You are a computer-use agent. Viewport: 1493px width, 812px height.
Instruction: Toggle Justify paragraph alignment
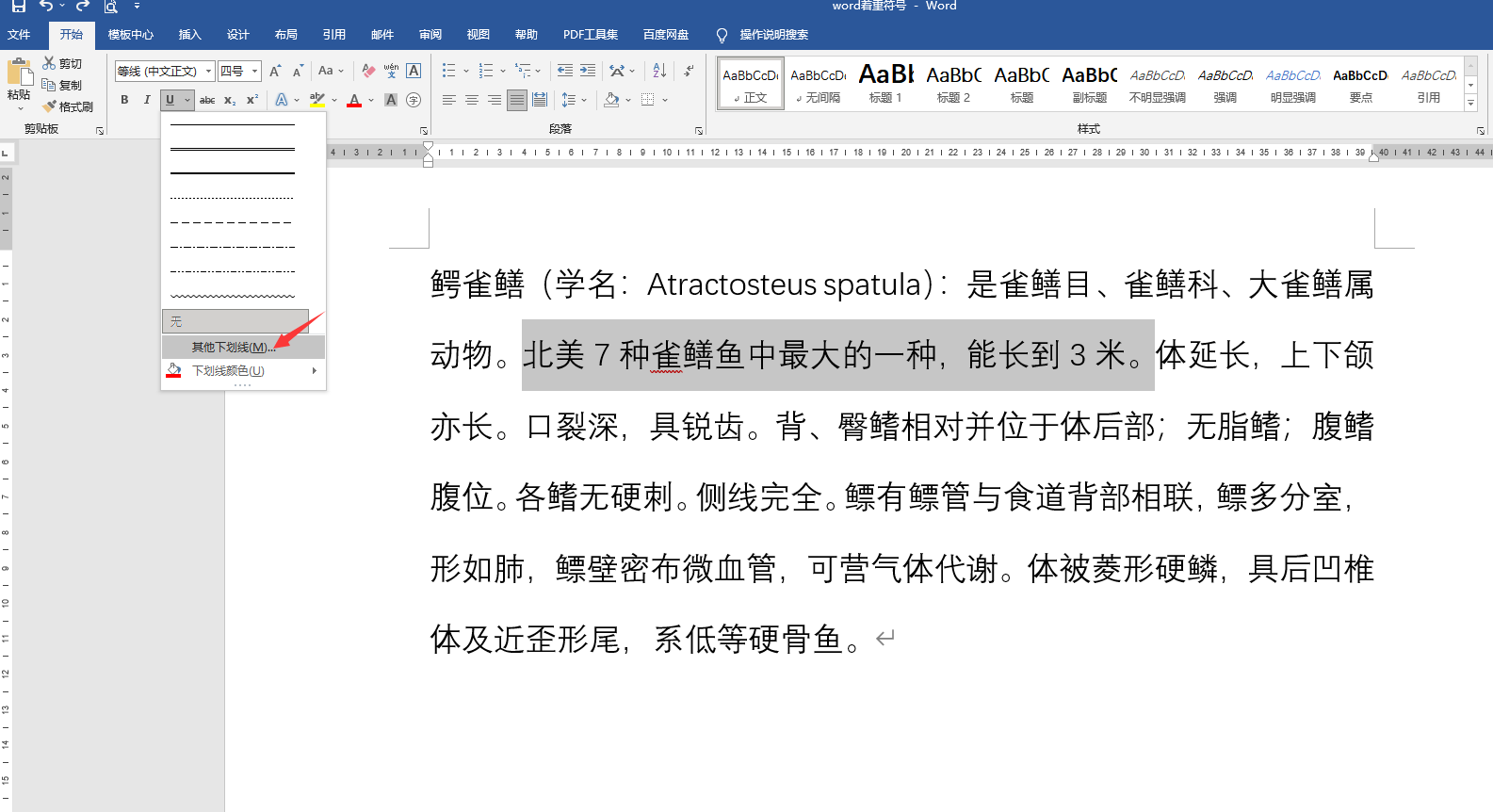tap(516, 100)
